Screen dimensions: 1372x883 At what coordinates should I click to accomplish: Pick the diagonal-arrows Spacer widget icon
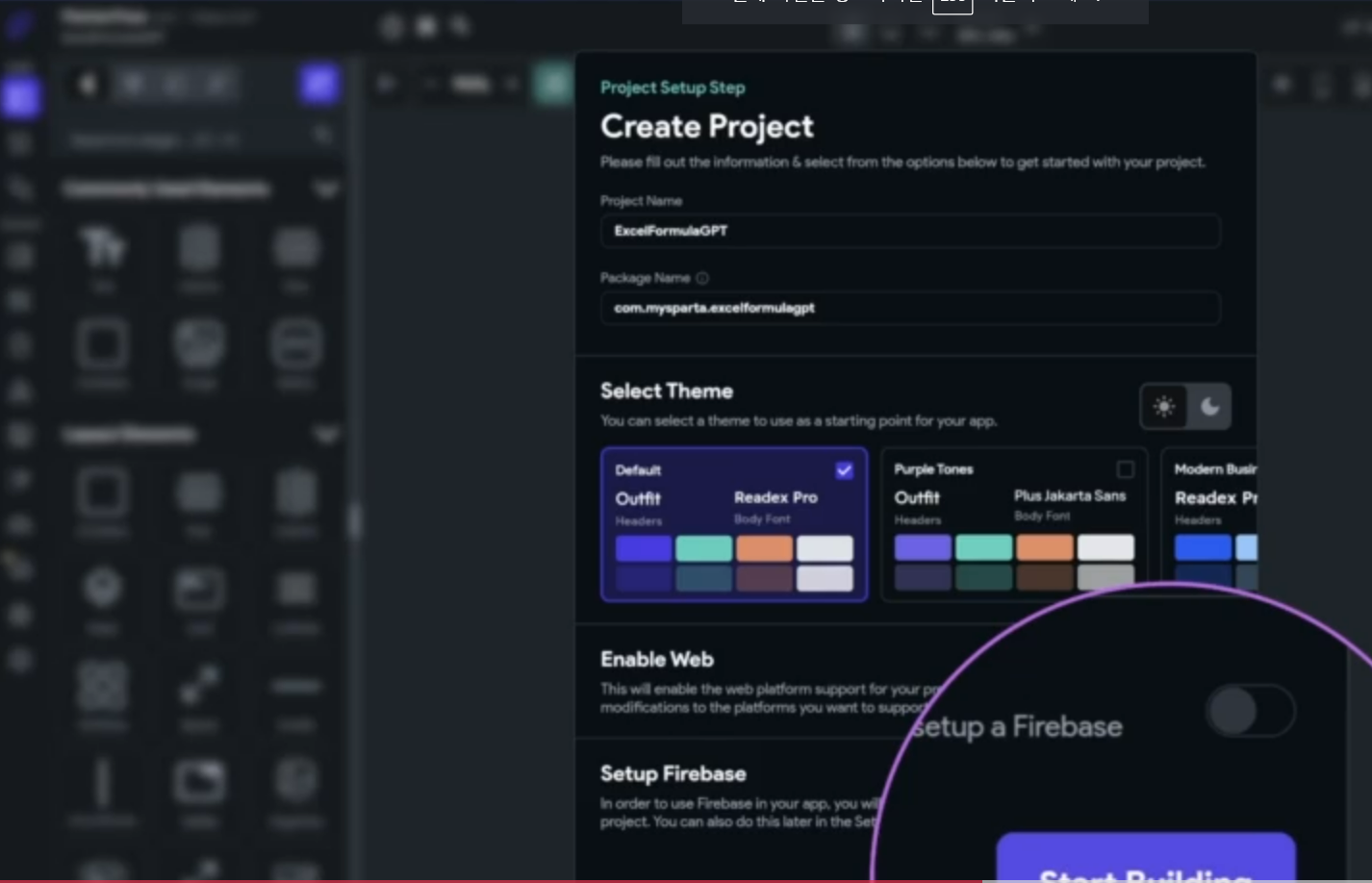click(199, 685)
